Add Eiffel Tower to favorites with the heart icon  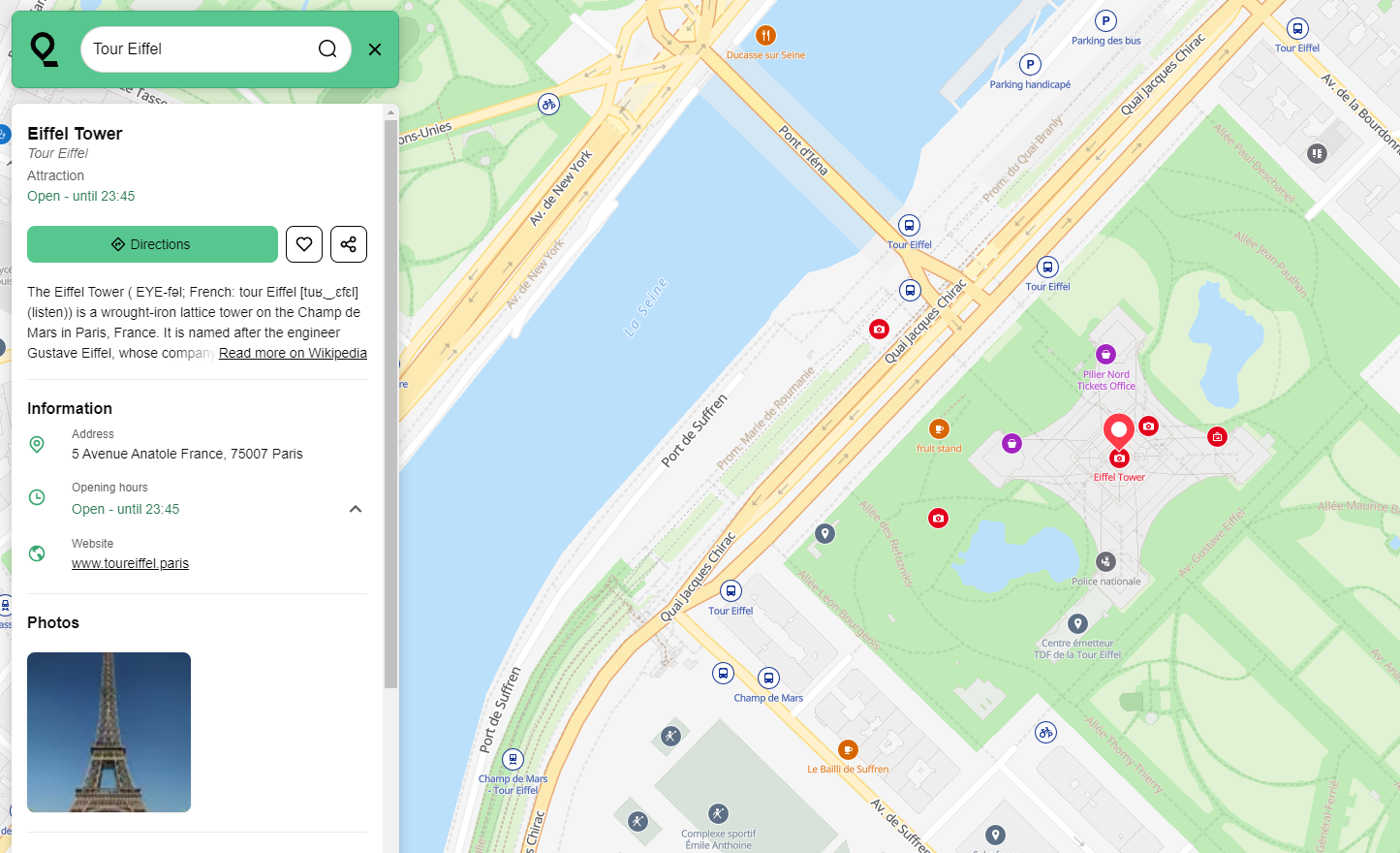pos(304,244)
